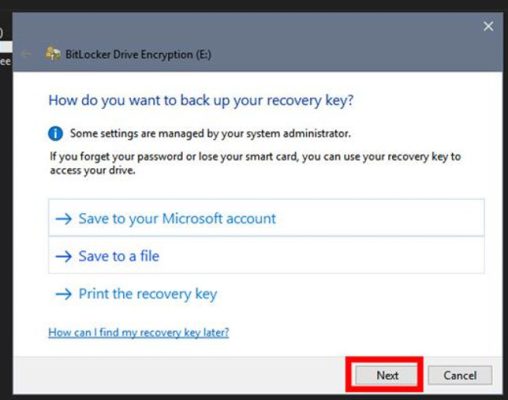Click the recovery key backup heading

pyautogui.click(x=201, y=100)
